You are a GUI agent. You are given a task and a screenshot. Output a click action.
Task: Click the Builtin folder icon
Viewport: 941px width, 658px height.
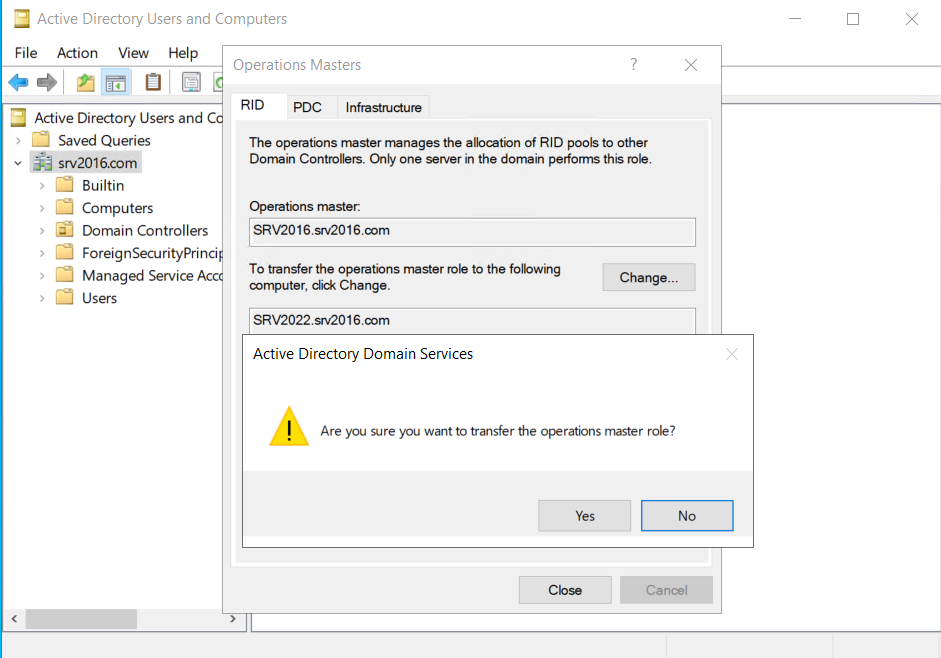point(64,185)
